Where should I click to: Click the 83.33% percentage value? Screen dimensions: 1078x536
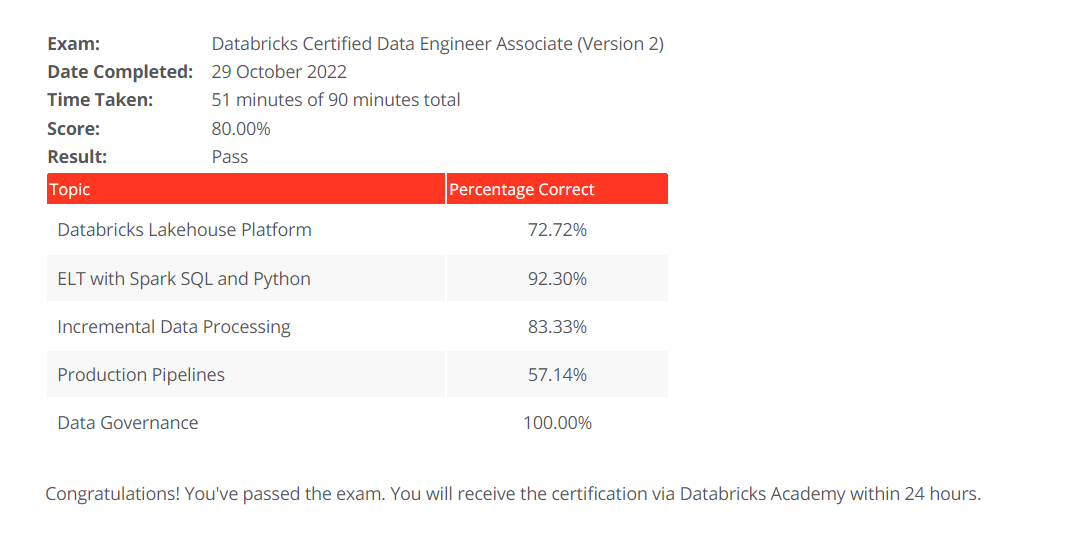(x=557, y=327)
